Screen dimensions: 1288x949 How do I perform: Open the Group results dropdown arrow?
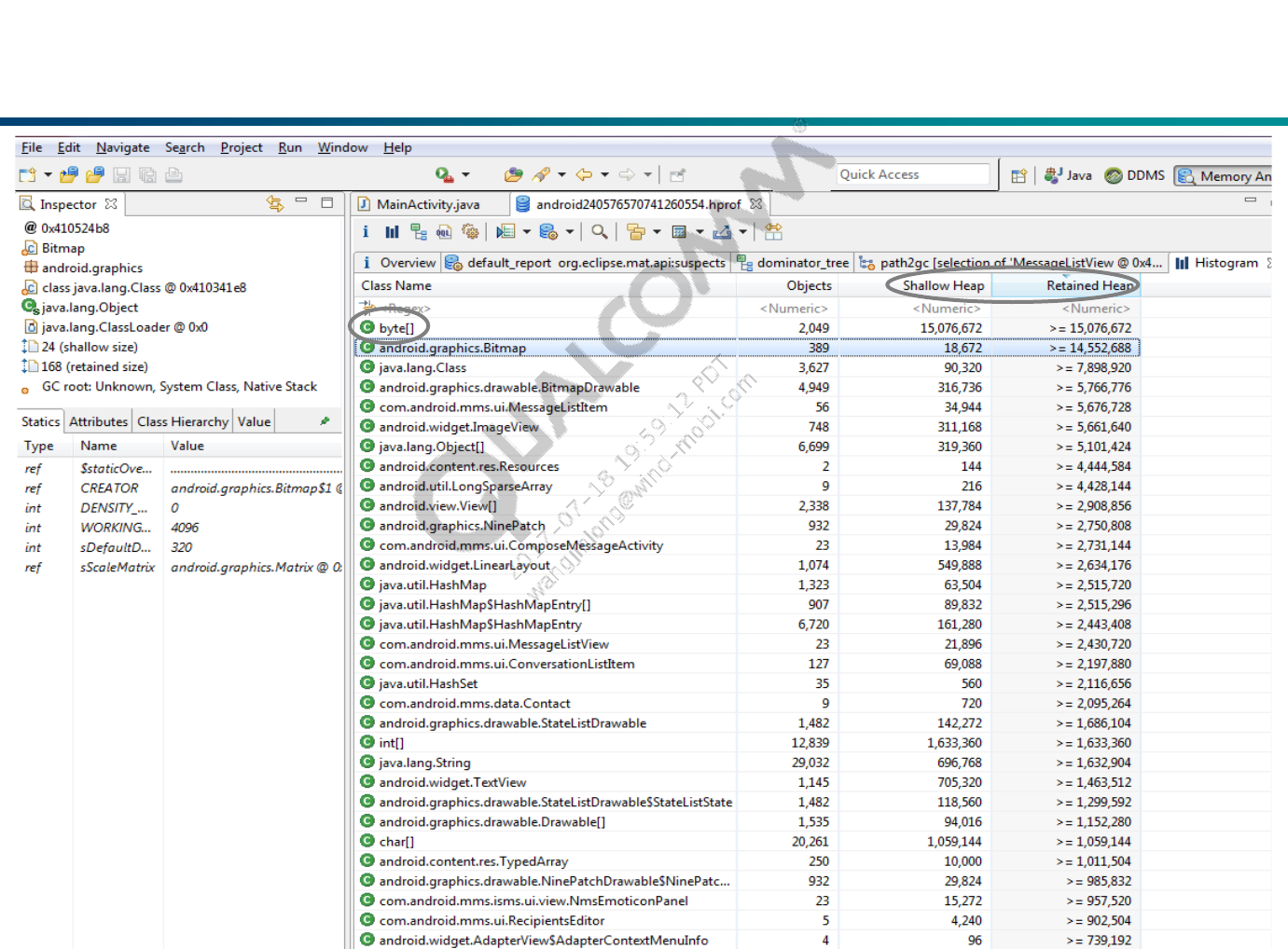657,231
